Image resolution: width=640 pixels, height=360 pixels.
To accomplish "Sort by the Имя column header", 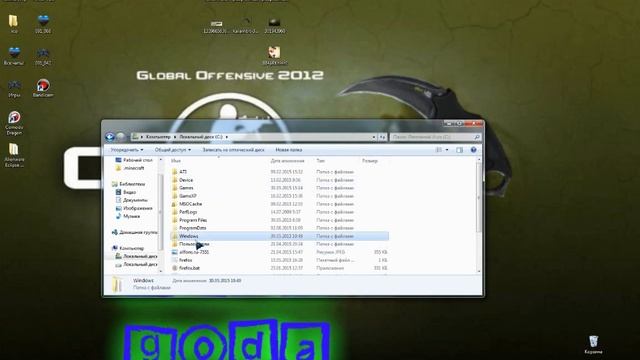I will point(176,161).
